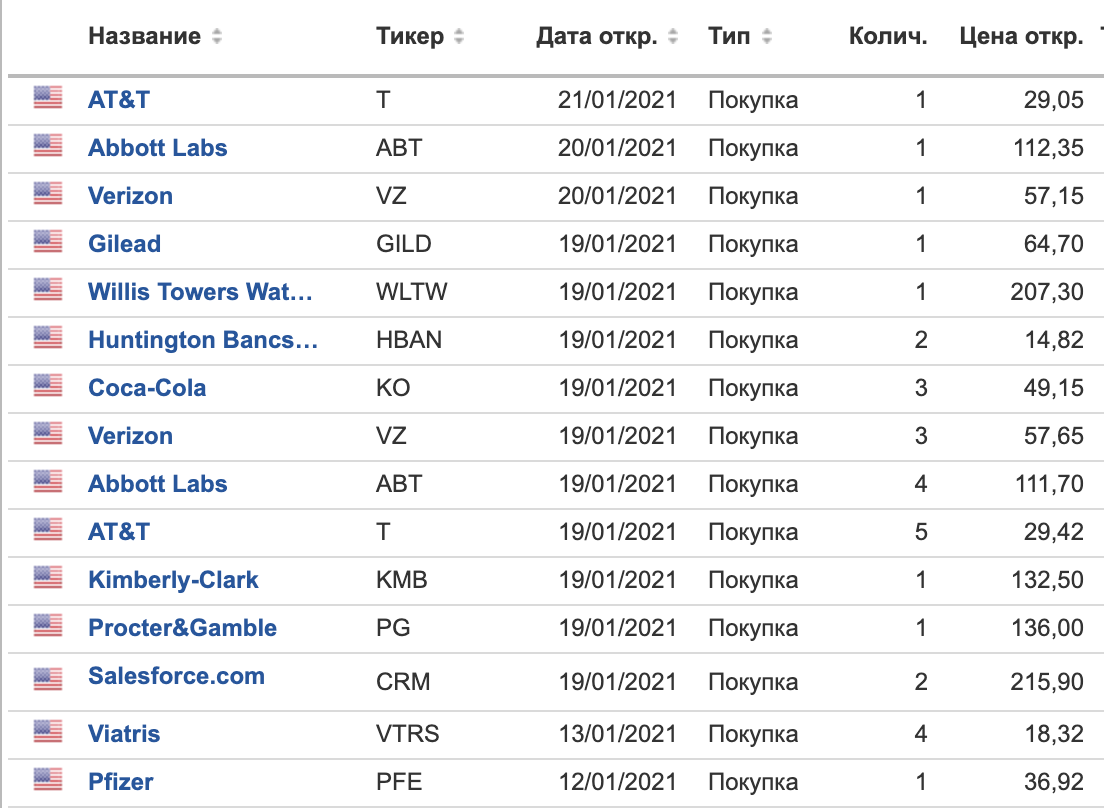Sort by Тип column arrows
Image resolution: width=1104 pixels, height=808 pixels.
767,37
